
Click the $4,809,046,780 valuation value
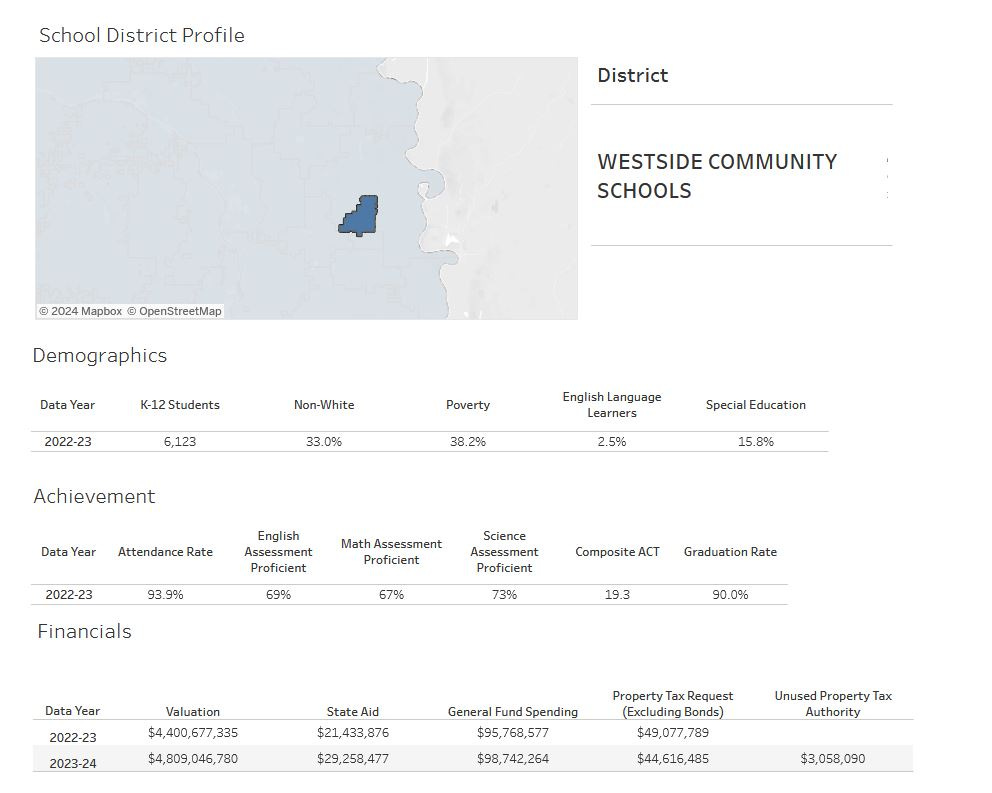click(193, 759)
